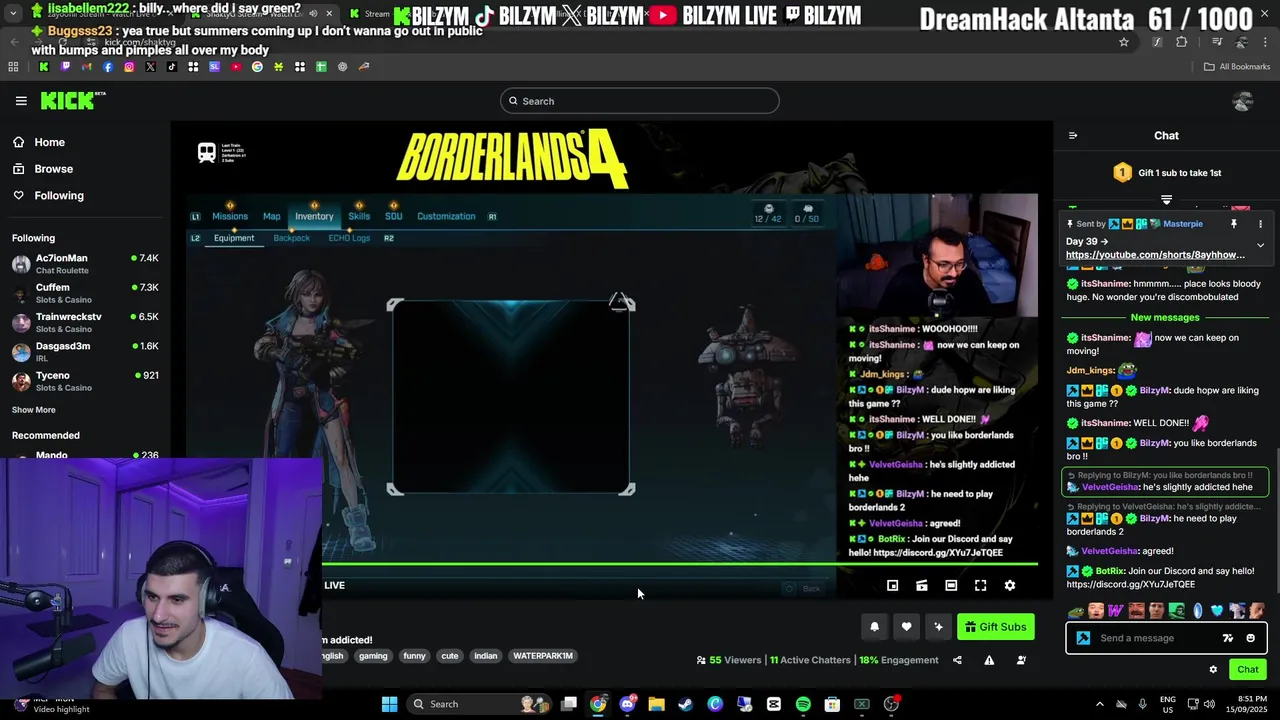
Task: Open All Bookmarks folder
Action: pos(1237,67)
